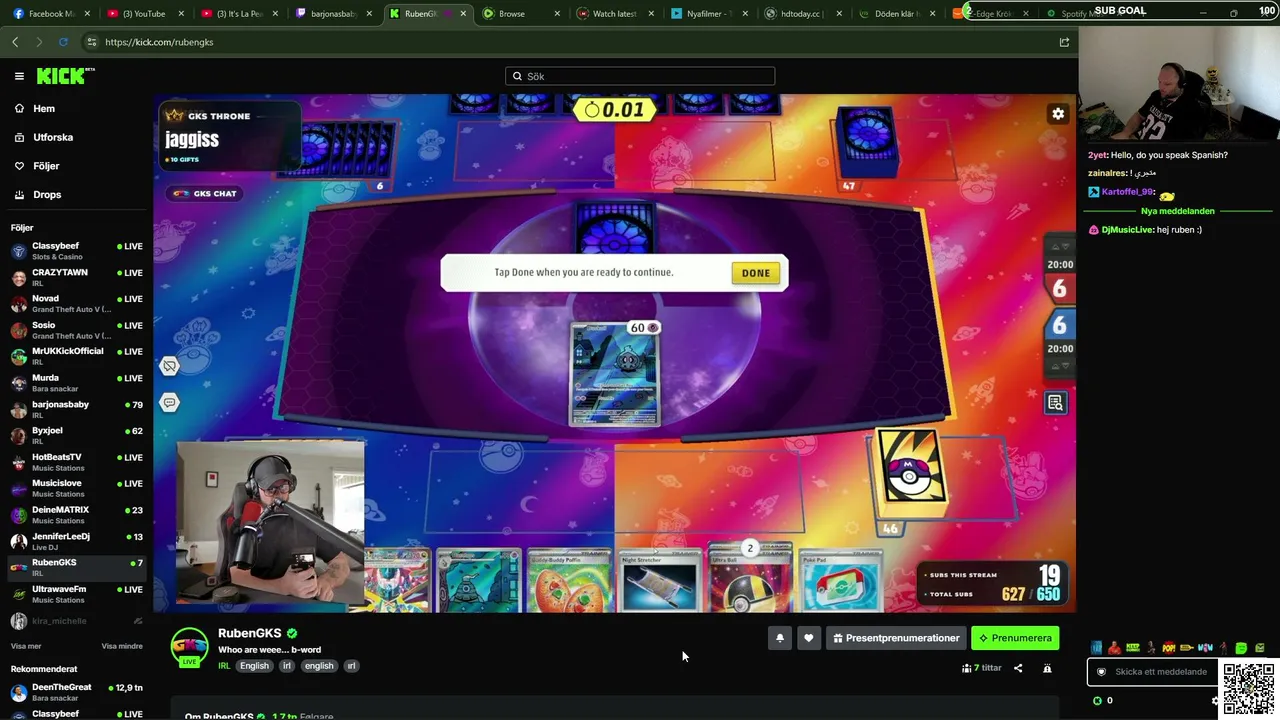This screenshot has height=720, width=1280.
Task: Reload the page with the refresh icon
Action: (x=63, y=42)
